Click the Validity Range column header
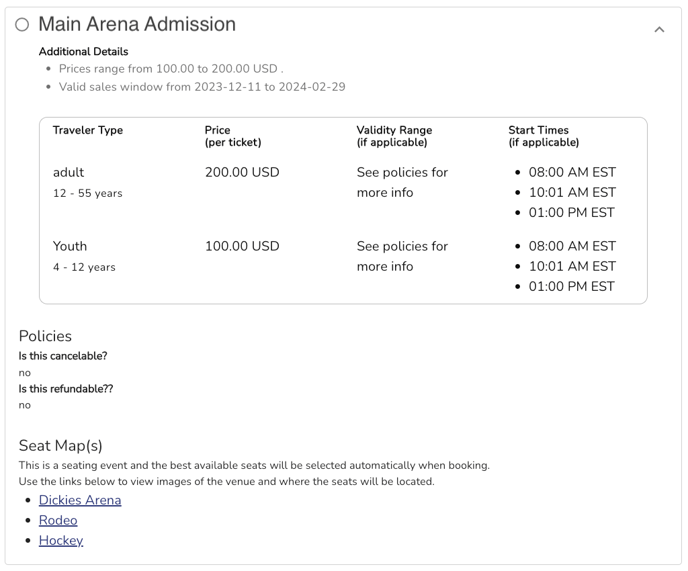 (x=394, y=136)
